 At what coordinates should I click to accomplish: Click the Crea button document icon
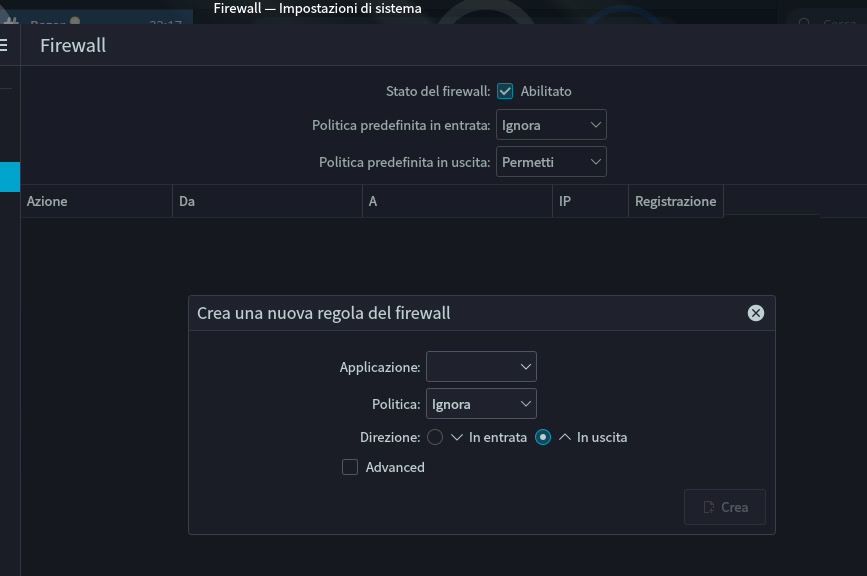[709, 507]
